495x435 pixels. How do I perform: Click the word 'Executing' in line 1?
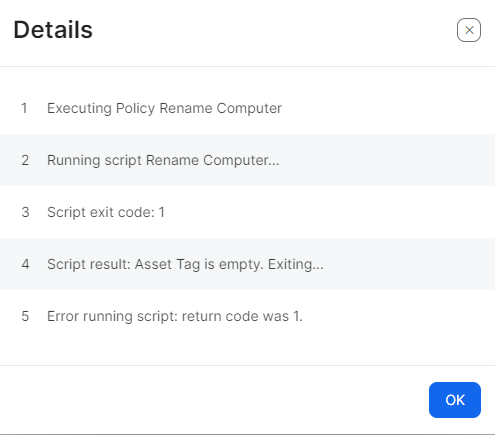(79, 109)
